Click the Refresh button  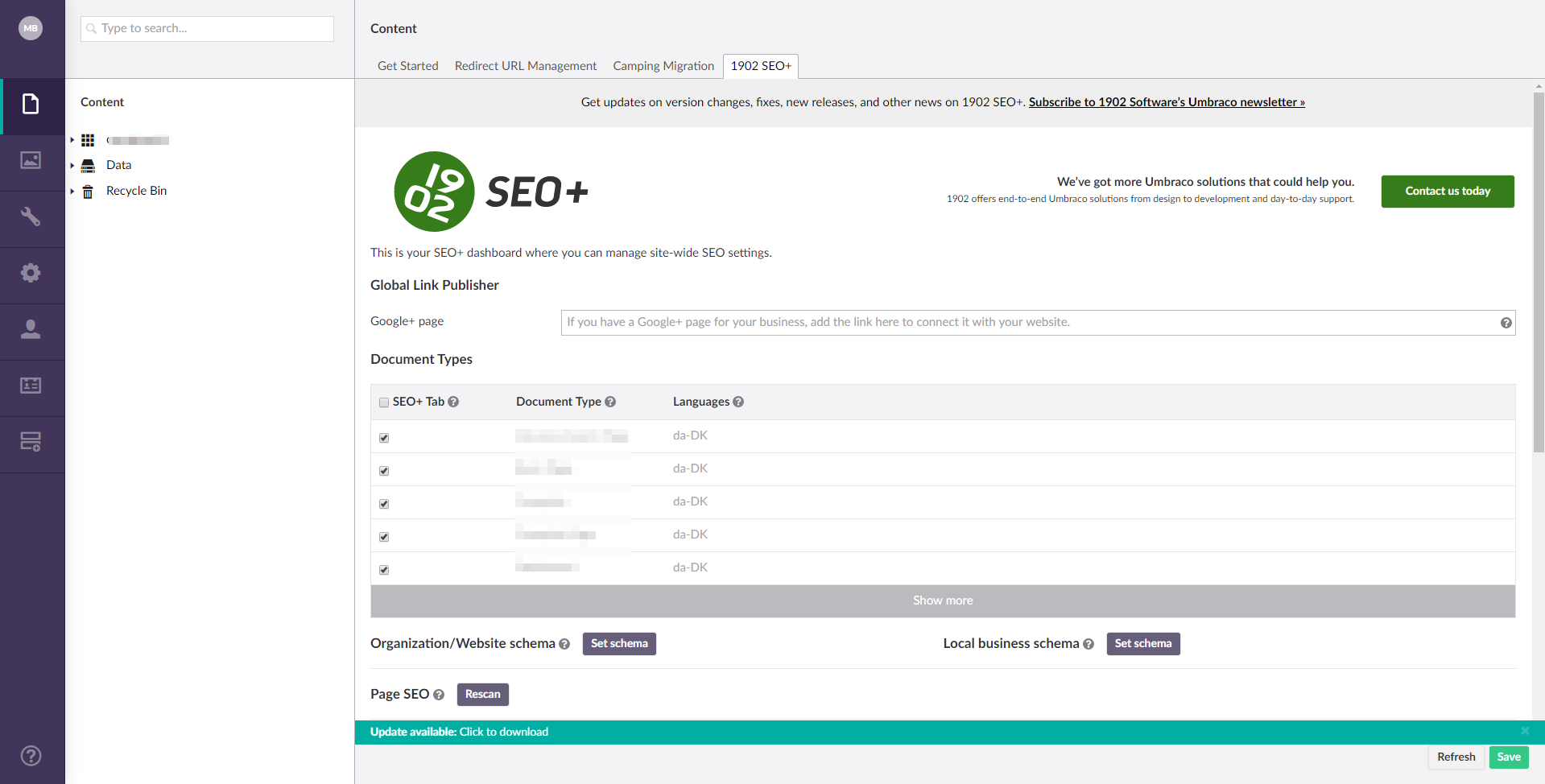pyautogui.click(x=1456, y=757)
